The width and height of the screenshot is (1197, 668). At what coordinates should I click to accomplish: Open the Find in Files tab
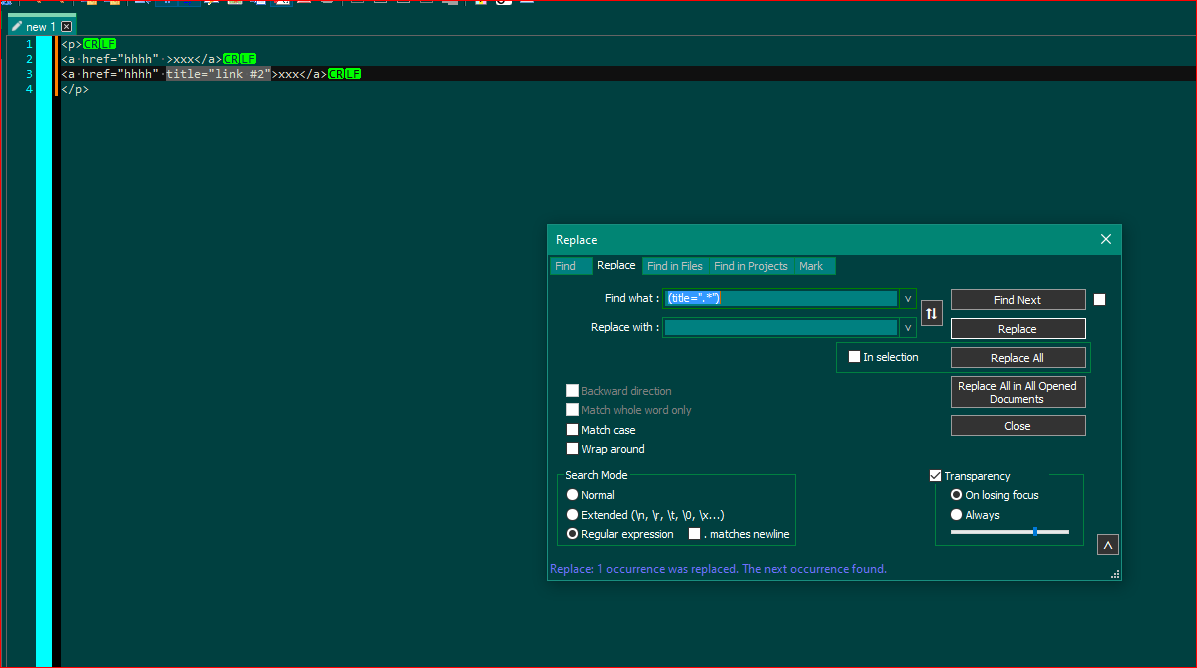point(675,266)
